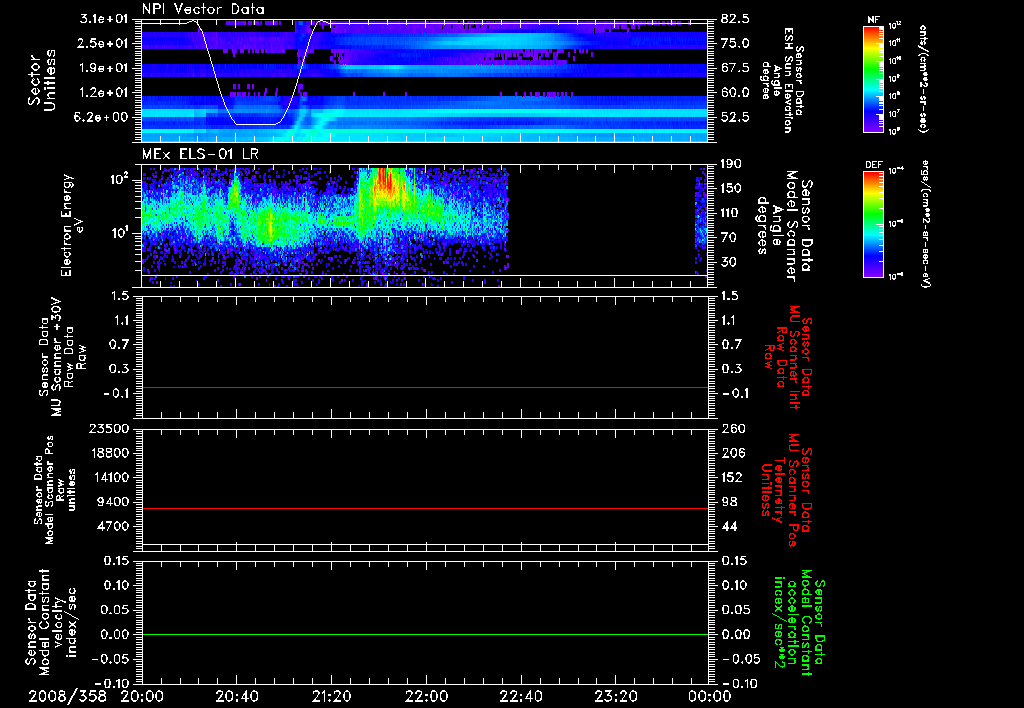The width and height of the screenshot is (1024, 708).
Task: Click the "82.5" elevation angle tick
Action: tap(735, 19)
